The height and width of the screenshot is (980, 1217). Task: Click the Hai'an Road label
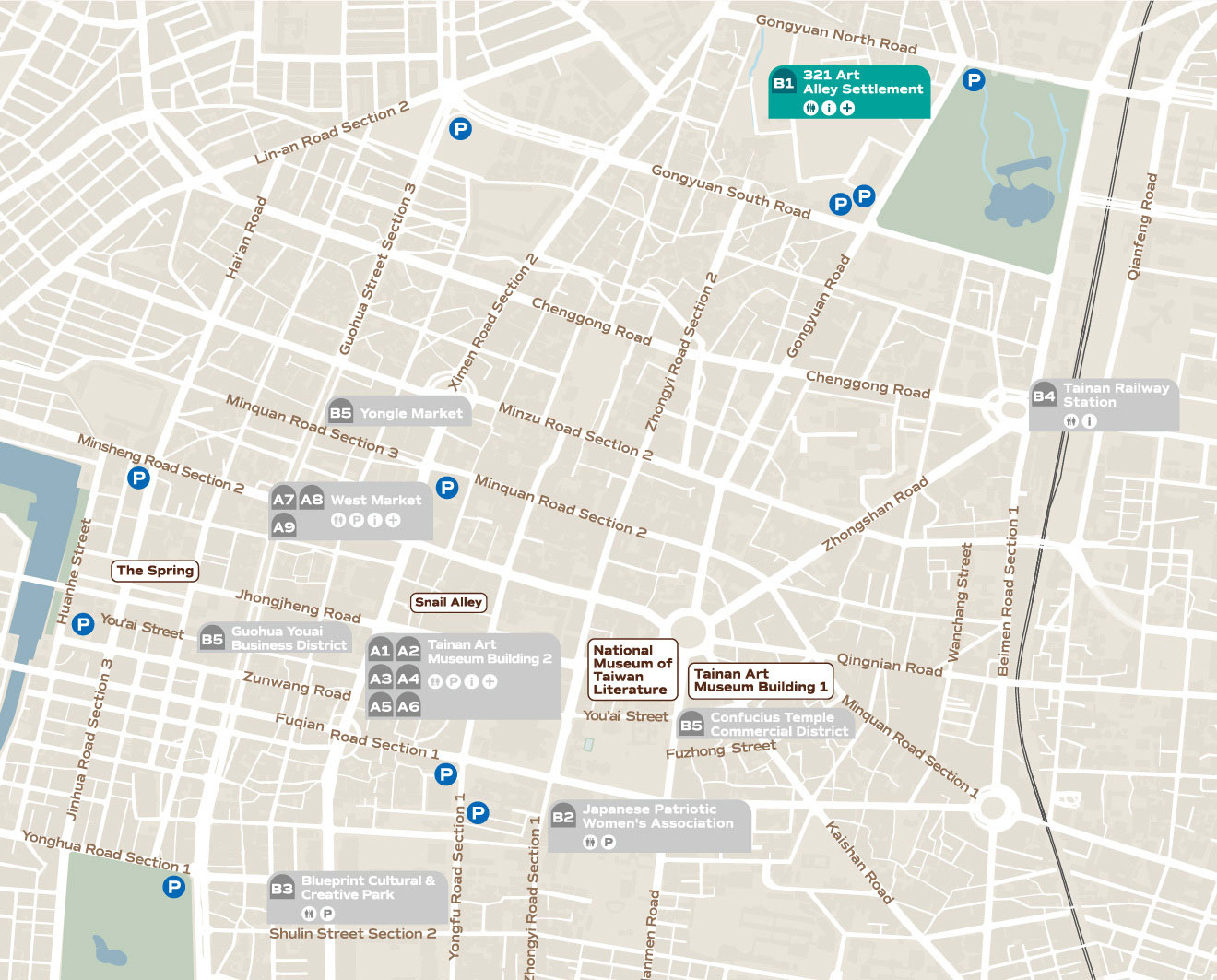click(246, 238)
